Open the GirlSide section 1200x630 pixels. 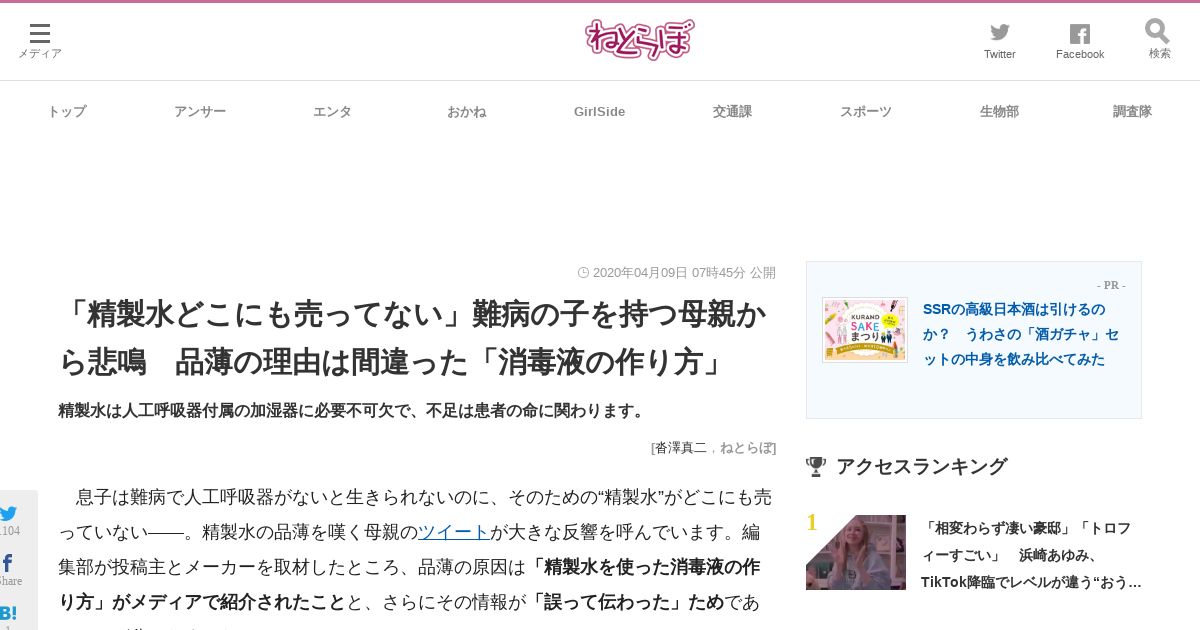pos(599,111)
